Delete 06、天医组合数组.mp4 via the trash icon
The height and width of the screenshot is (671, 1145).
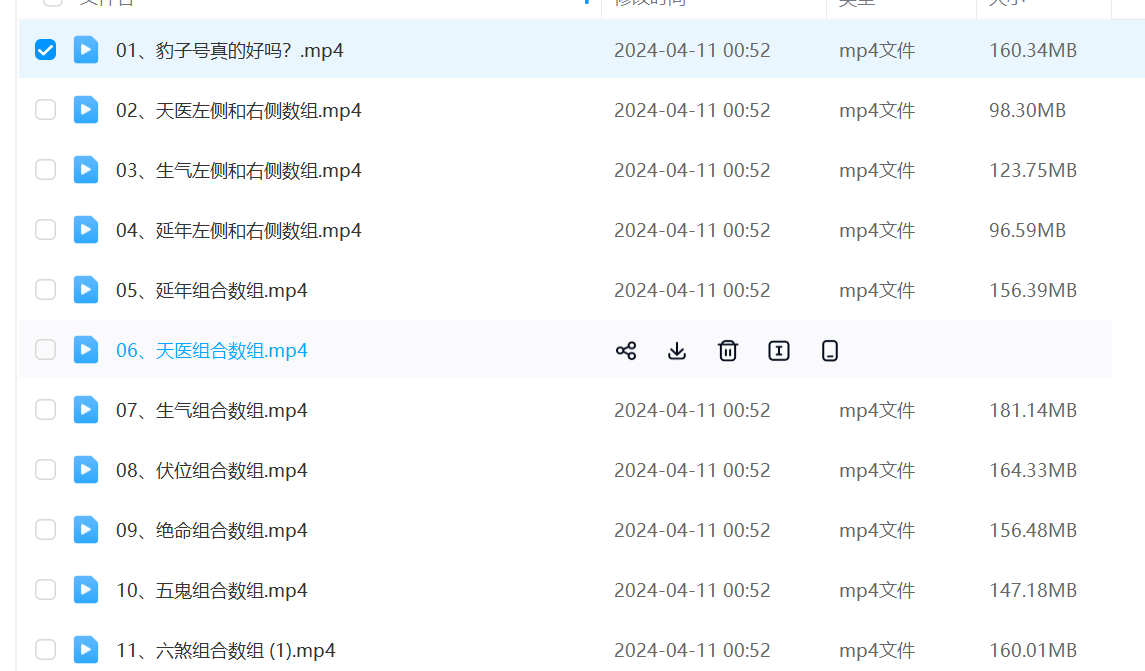(x=728, y=350)
